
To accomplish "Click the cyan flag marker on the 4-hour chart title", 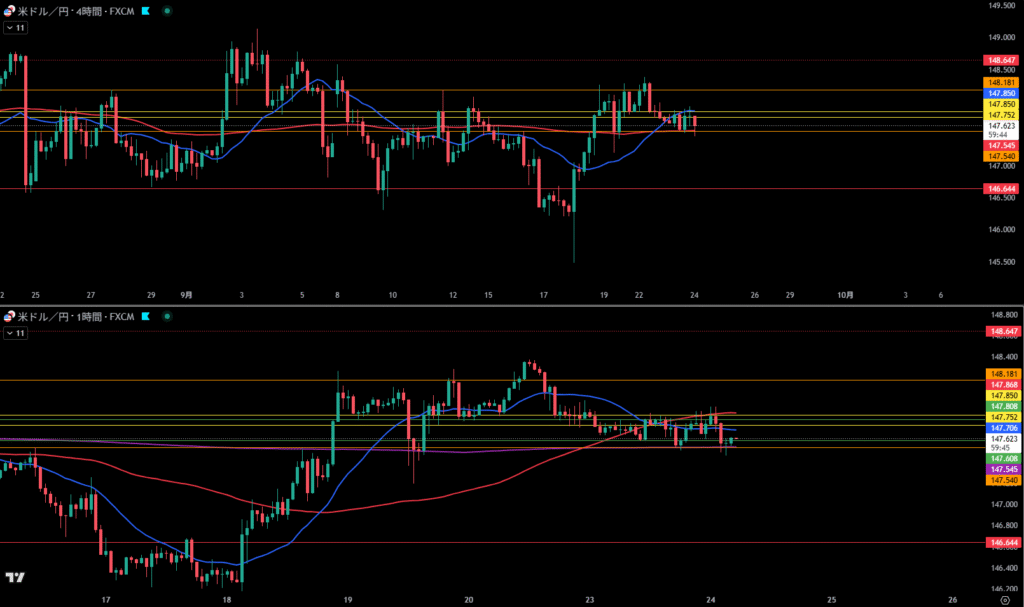I will (x=146, y=10).
